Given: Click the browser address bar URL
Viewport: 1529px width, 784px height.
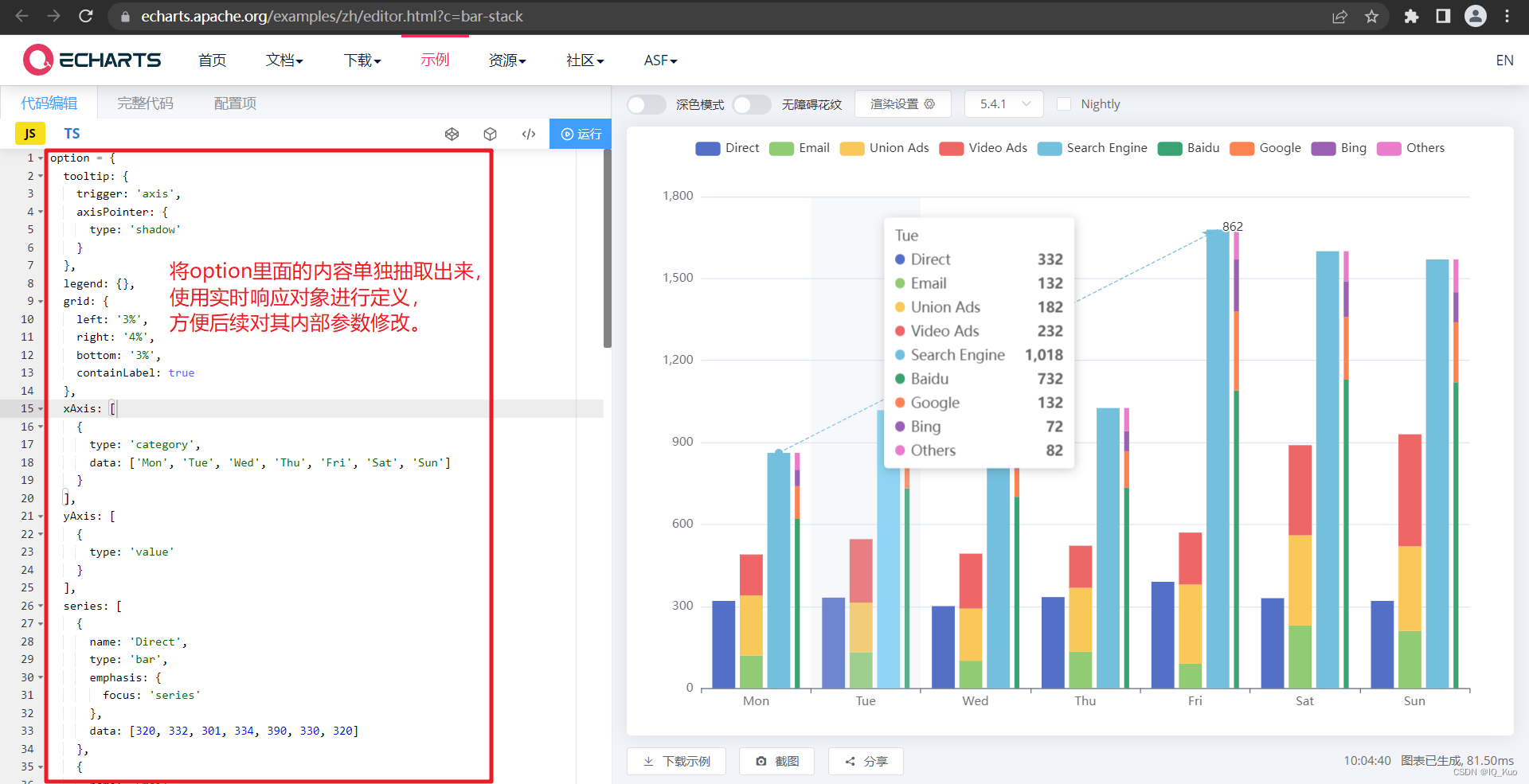Looking at the screenshot, I should click(x=331, y=16).
